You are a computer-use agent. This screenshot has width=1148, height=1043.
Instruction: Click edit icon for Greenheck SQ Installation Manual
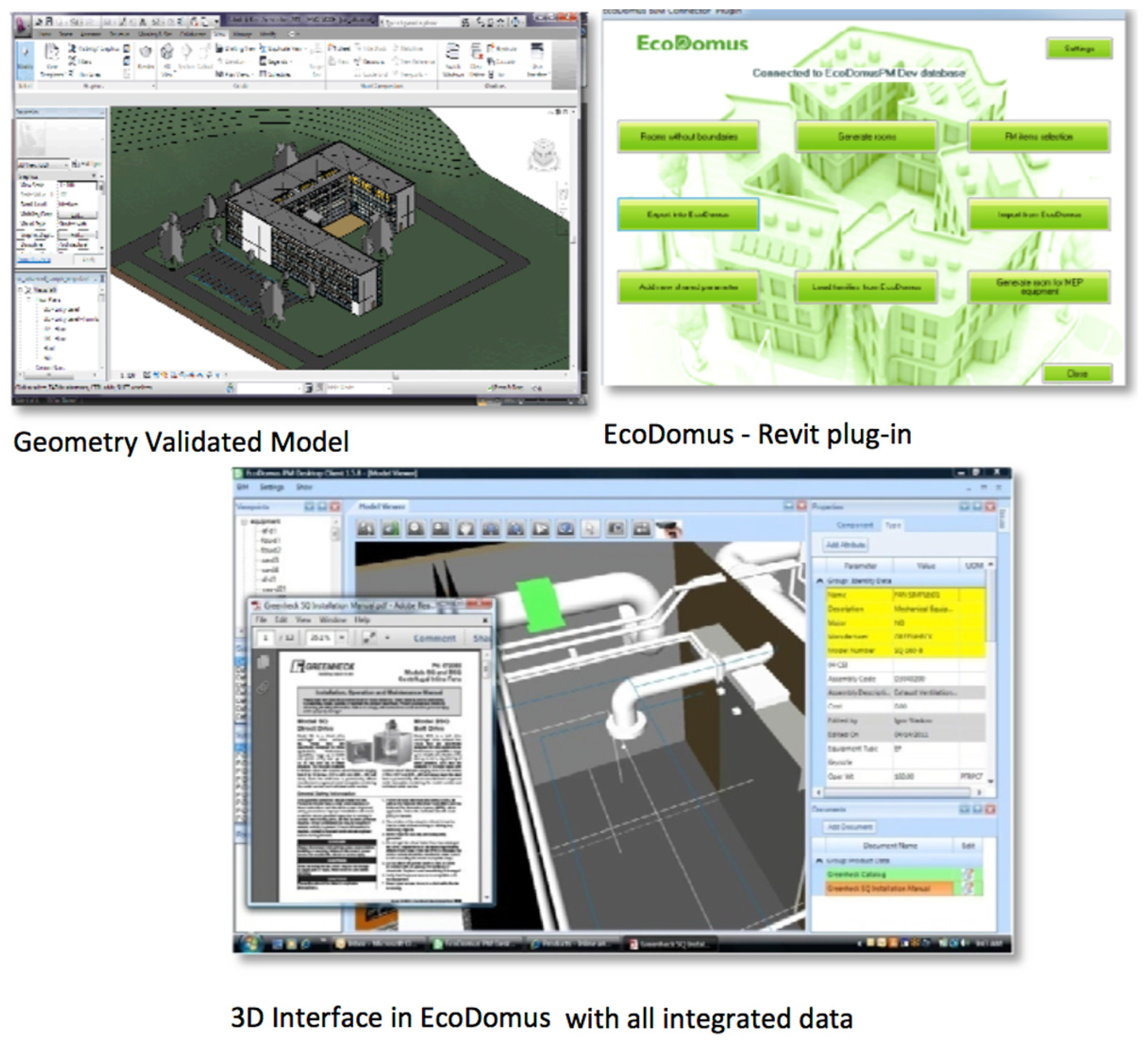coord(969,888)
